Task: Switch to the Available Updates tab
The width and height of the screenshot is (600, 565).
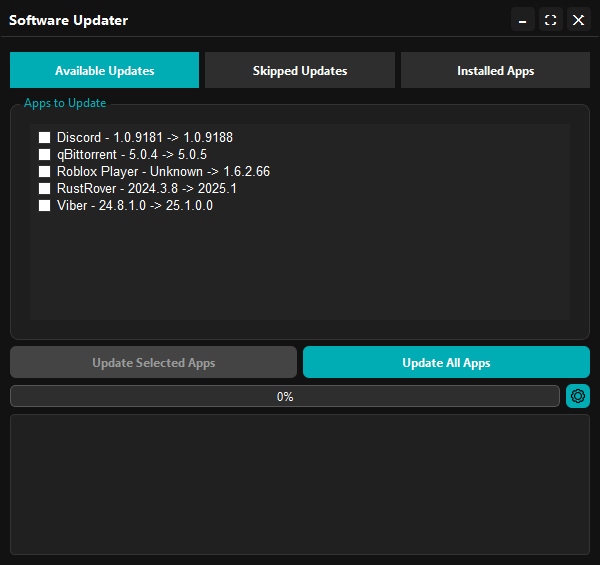Action: (104, 70)
